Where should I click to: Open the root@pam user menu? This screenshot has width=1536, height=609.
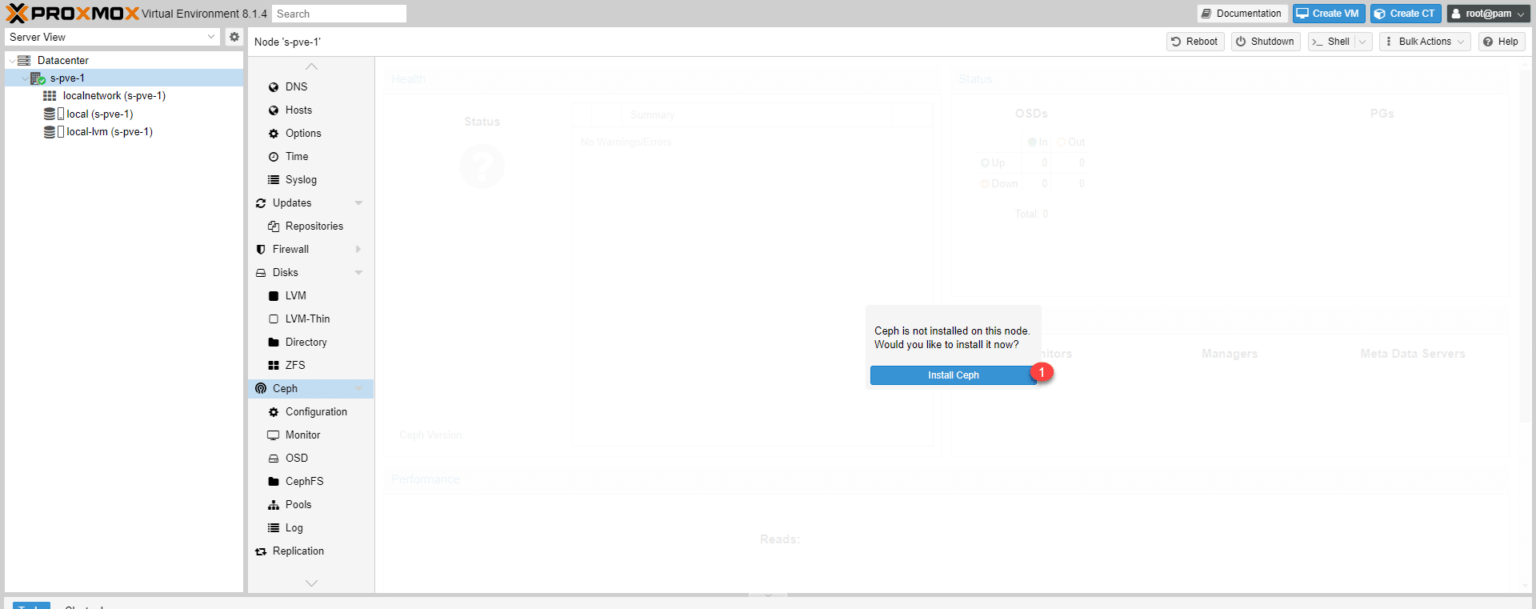tap(1486, 14)
